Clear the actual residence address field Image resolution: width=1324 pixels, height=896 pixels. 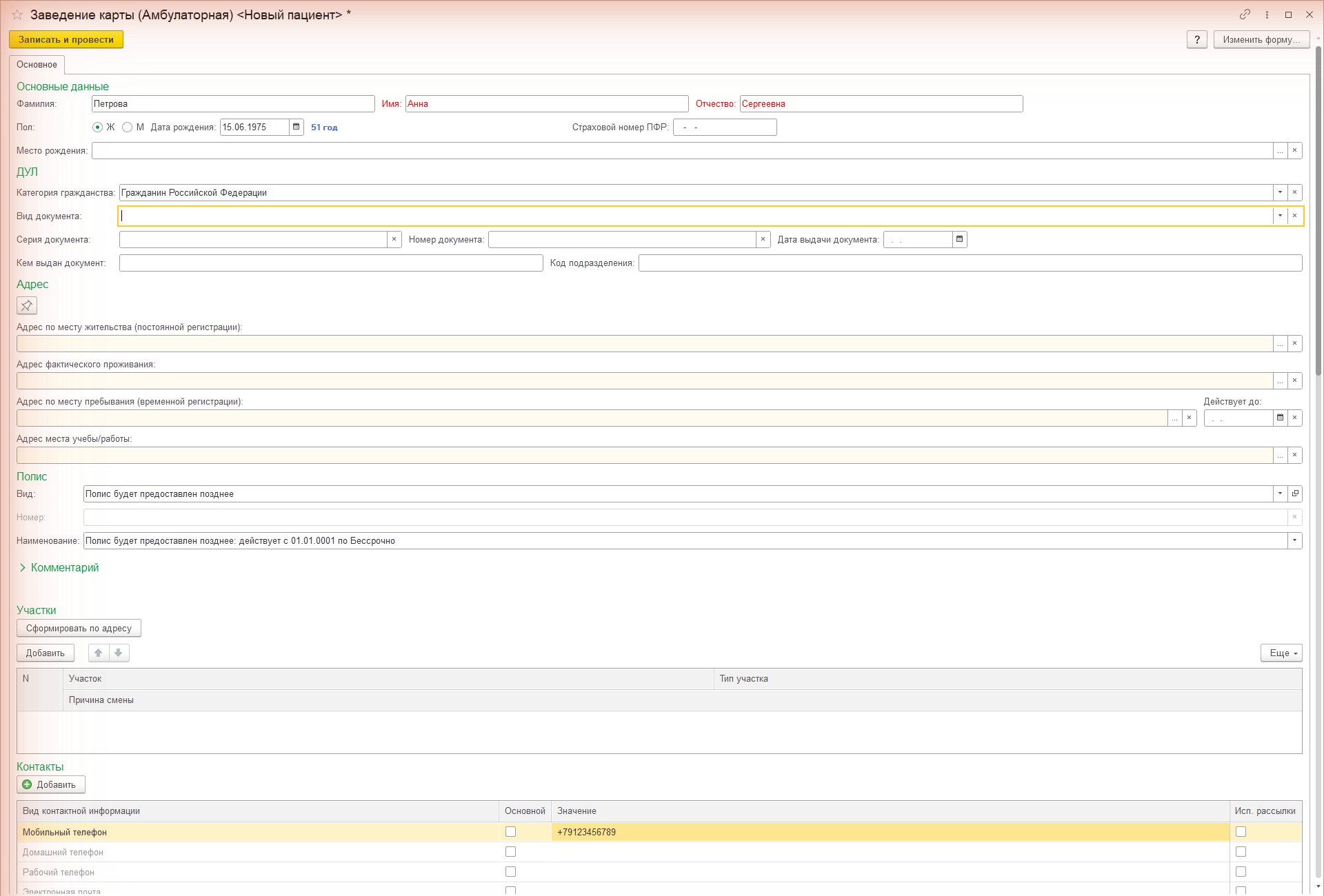[1295, 380]
